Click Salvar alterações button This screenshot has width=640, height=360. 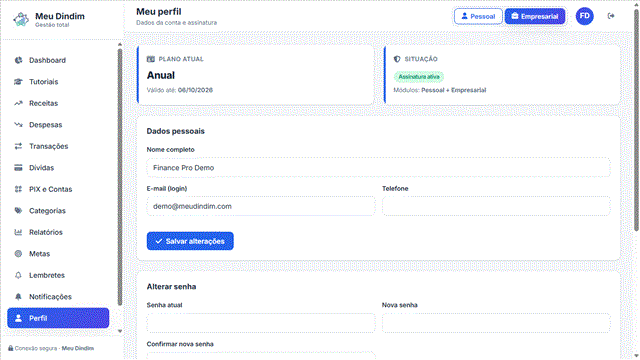coord(190,241)
